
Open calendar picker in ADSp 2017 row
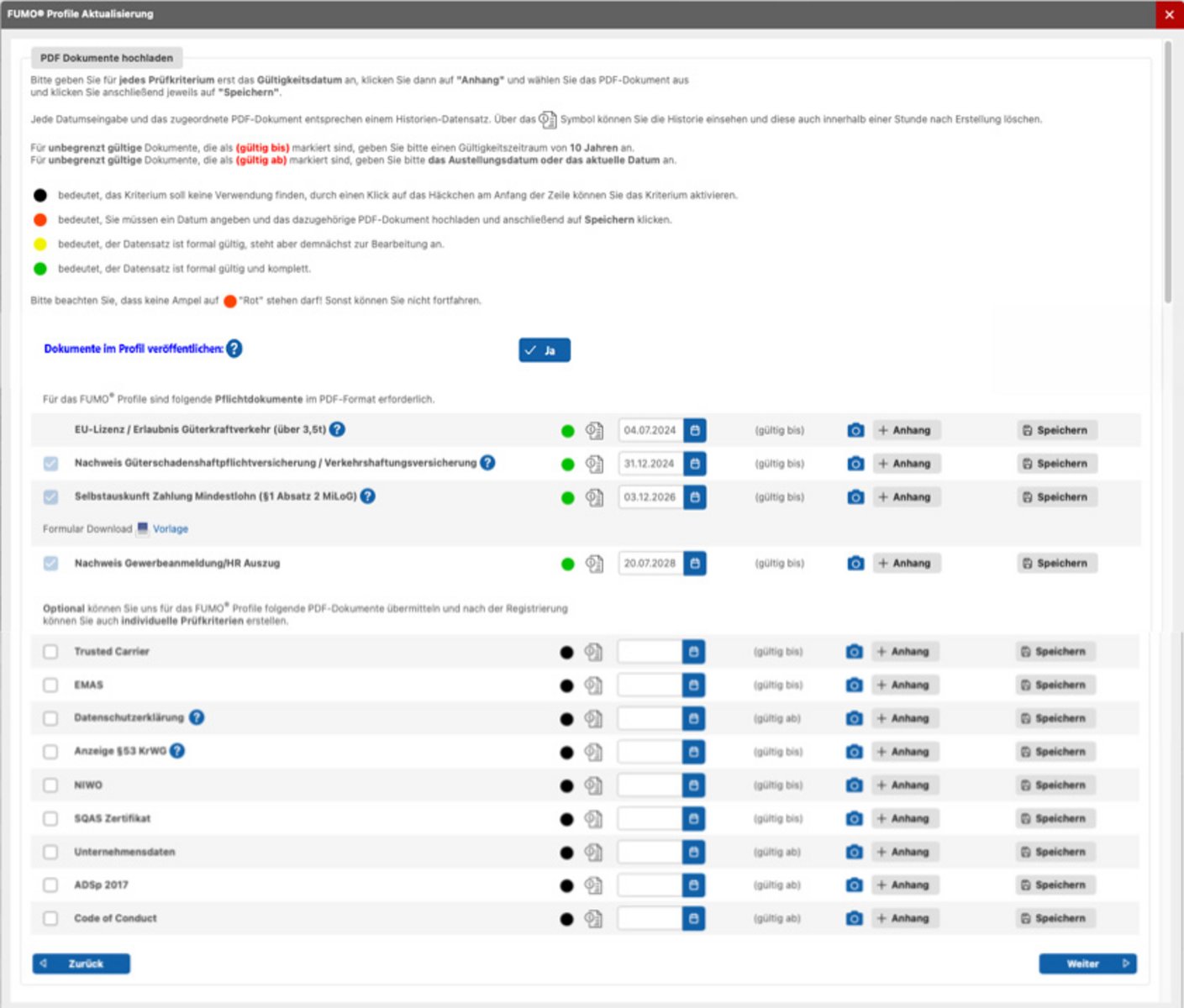tap(693, 885)
